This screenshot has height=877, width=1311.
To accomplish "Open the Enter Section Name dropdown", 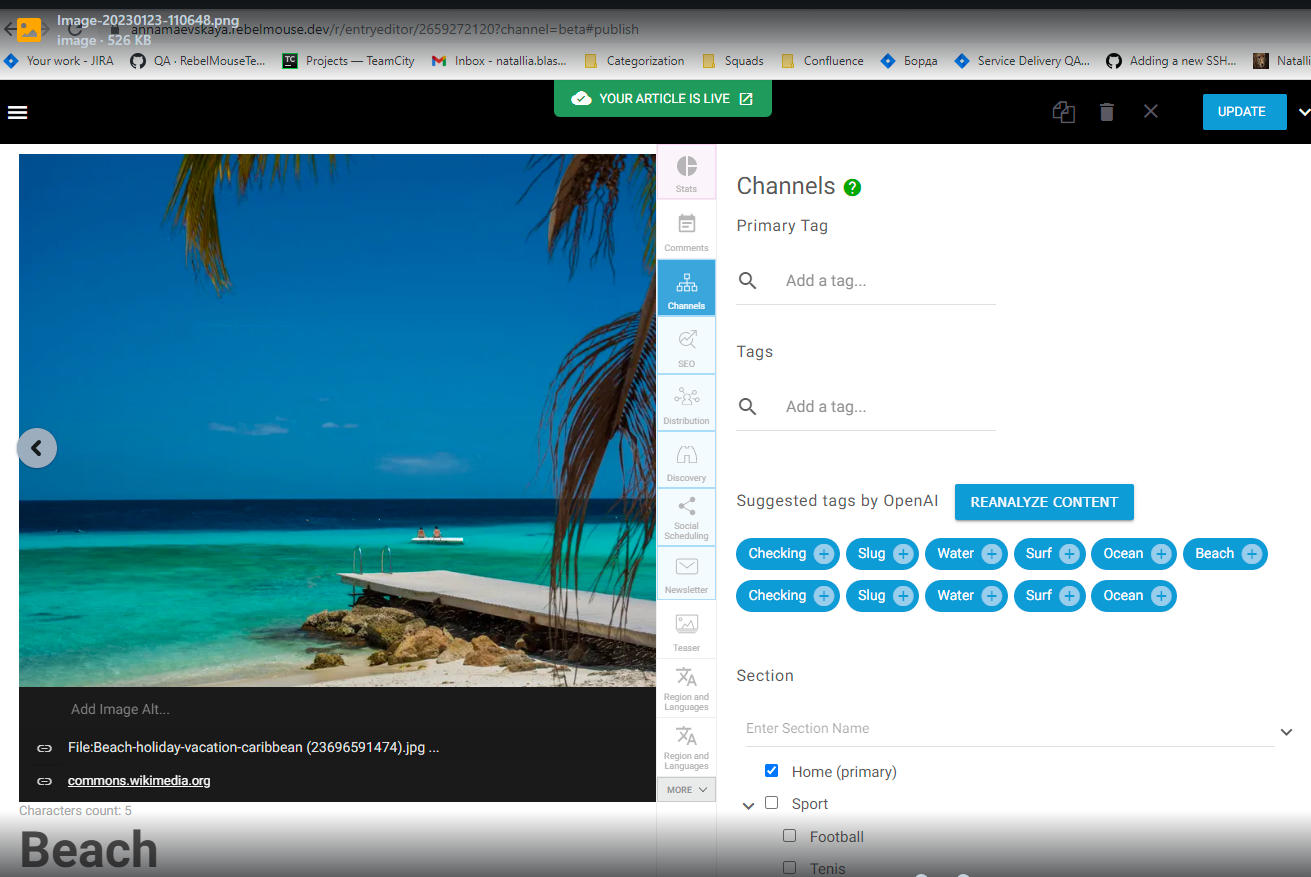I will (1286, 731).
